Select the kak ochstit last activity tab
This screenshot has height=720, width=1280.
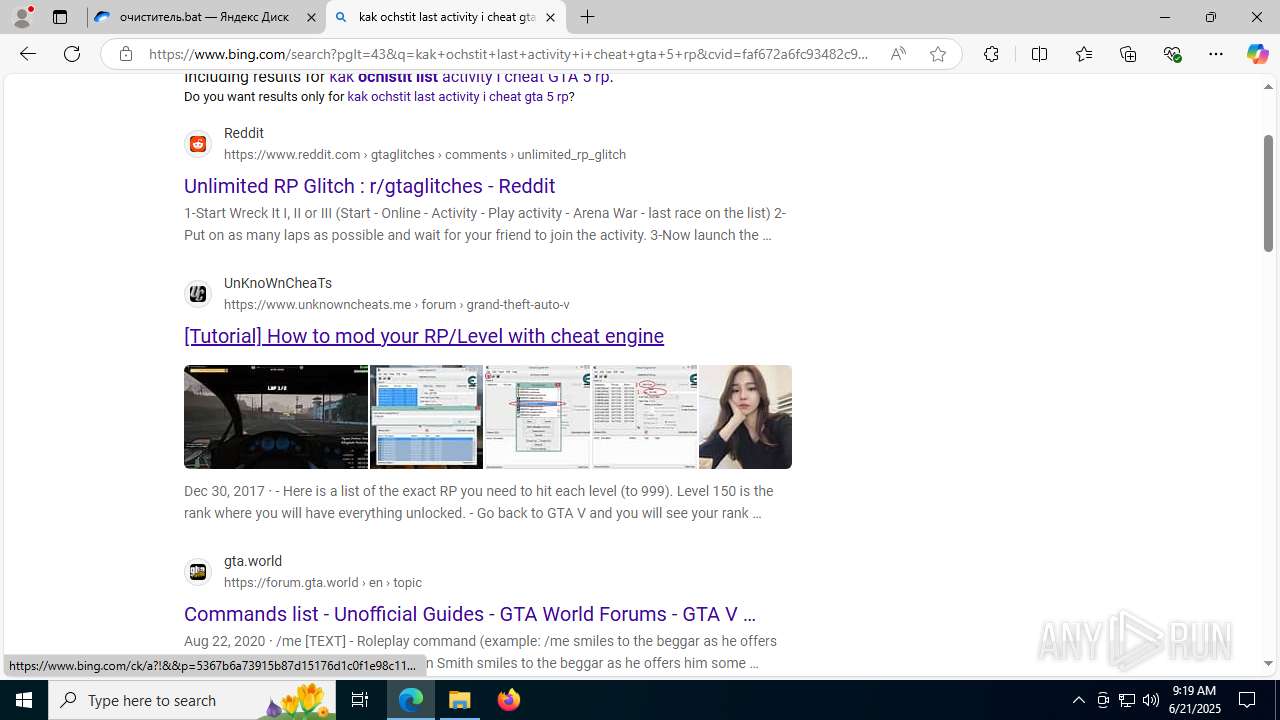(446, 17)
